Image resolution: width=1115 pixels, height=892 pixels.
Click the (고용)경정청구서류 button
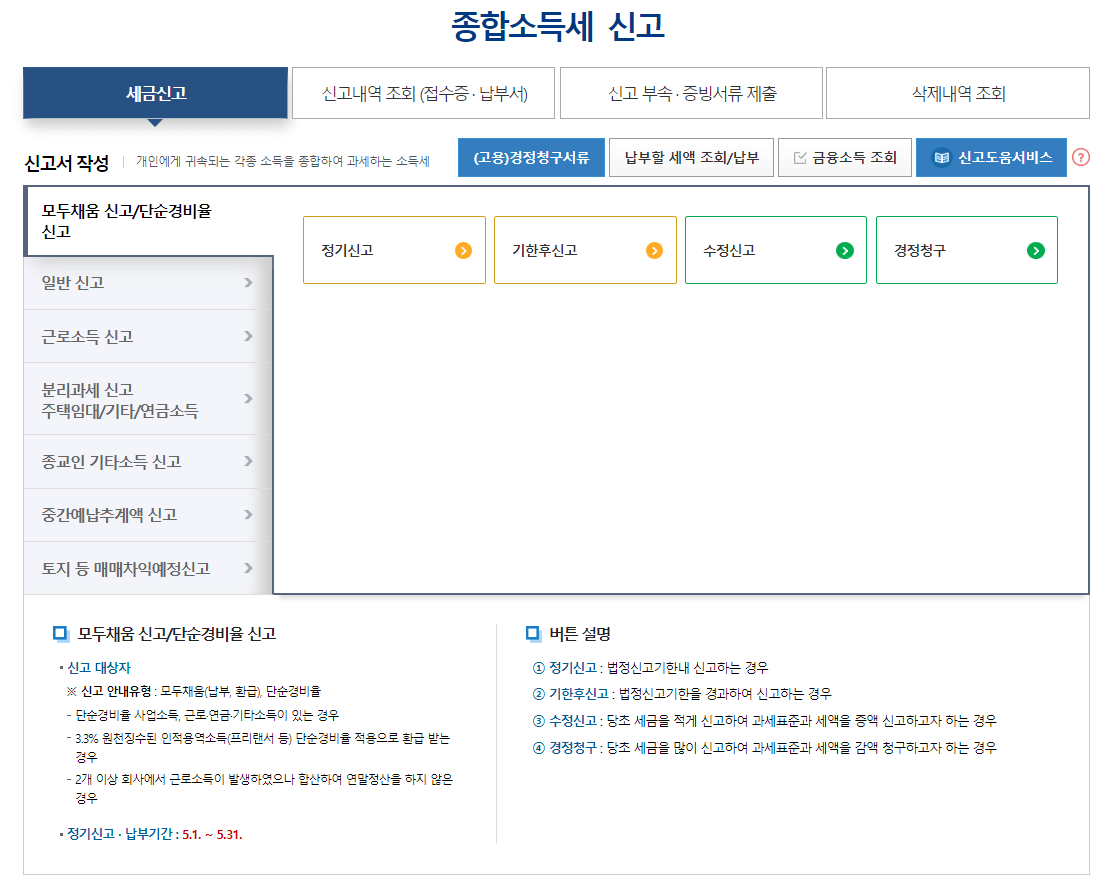tap(531, 157)
